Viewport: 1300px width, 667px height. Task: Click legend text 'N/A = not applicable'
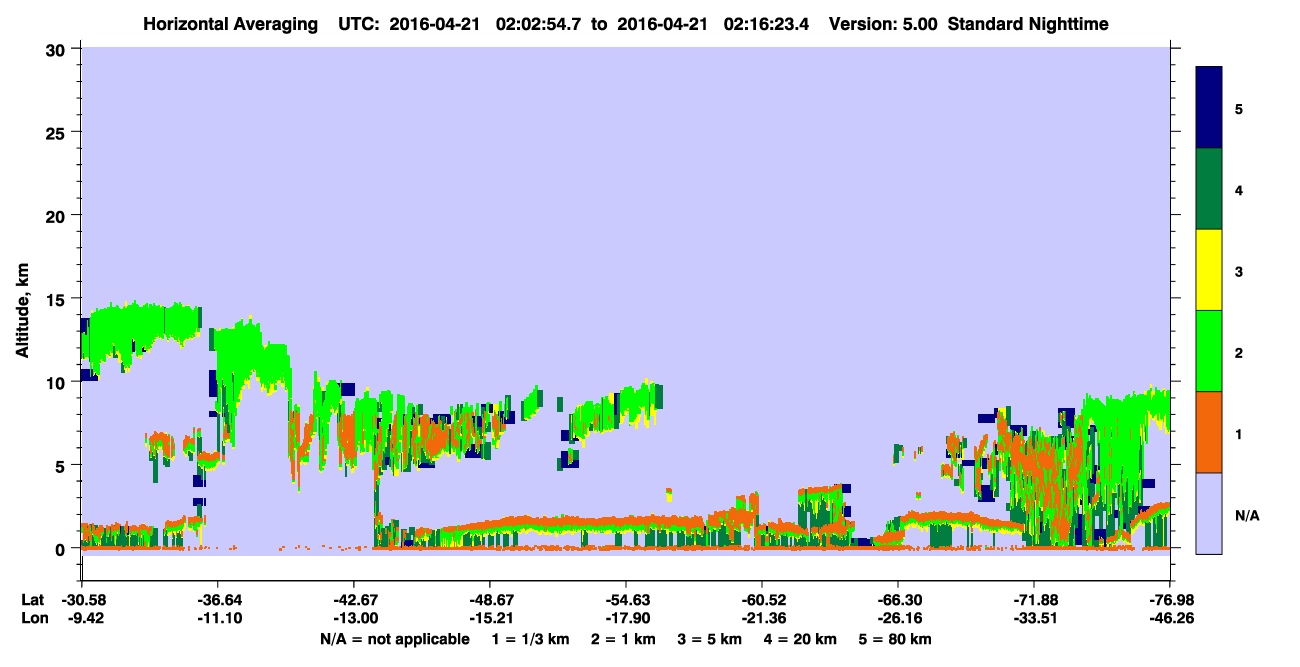[x=395, y=639]
